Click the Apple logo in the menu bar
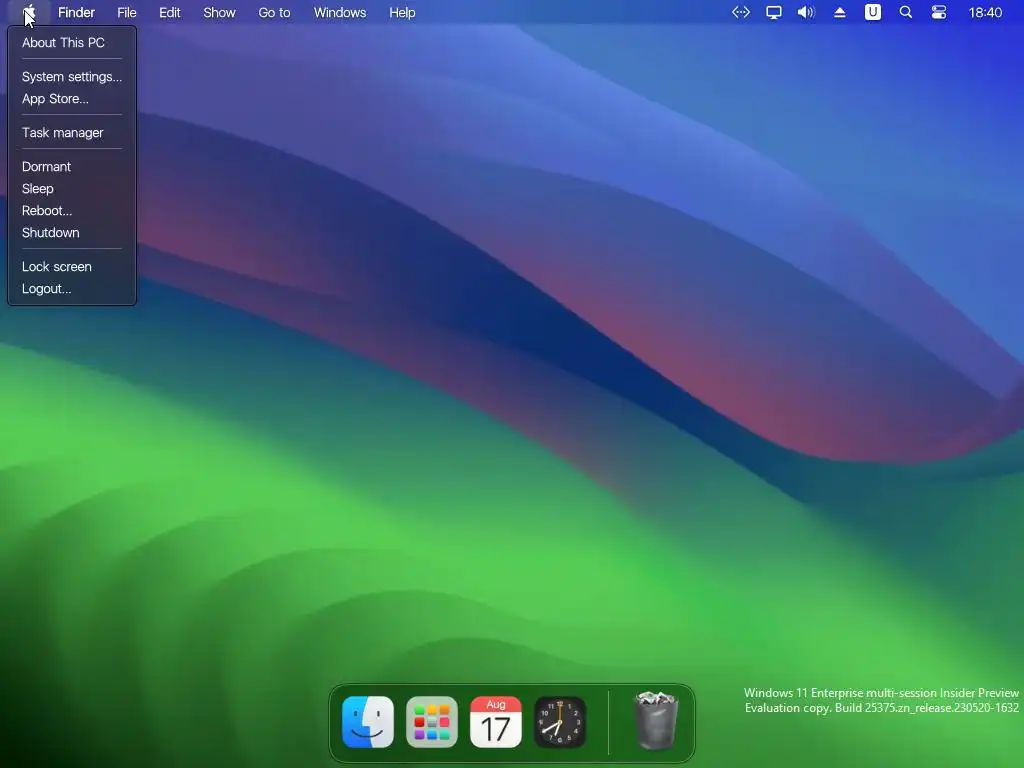The width and height of the screenshot is (1024, 768). point(29,12)
